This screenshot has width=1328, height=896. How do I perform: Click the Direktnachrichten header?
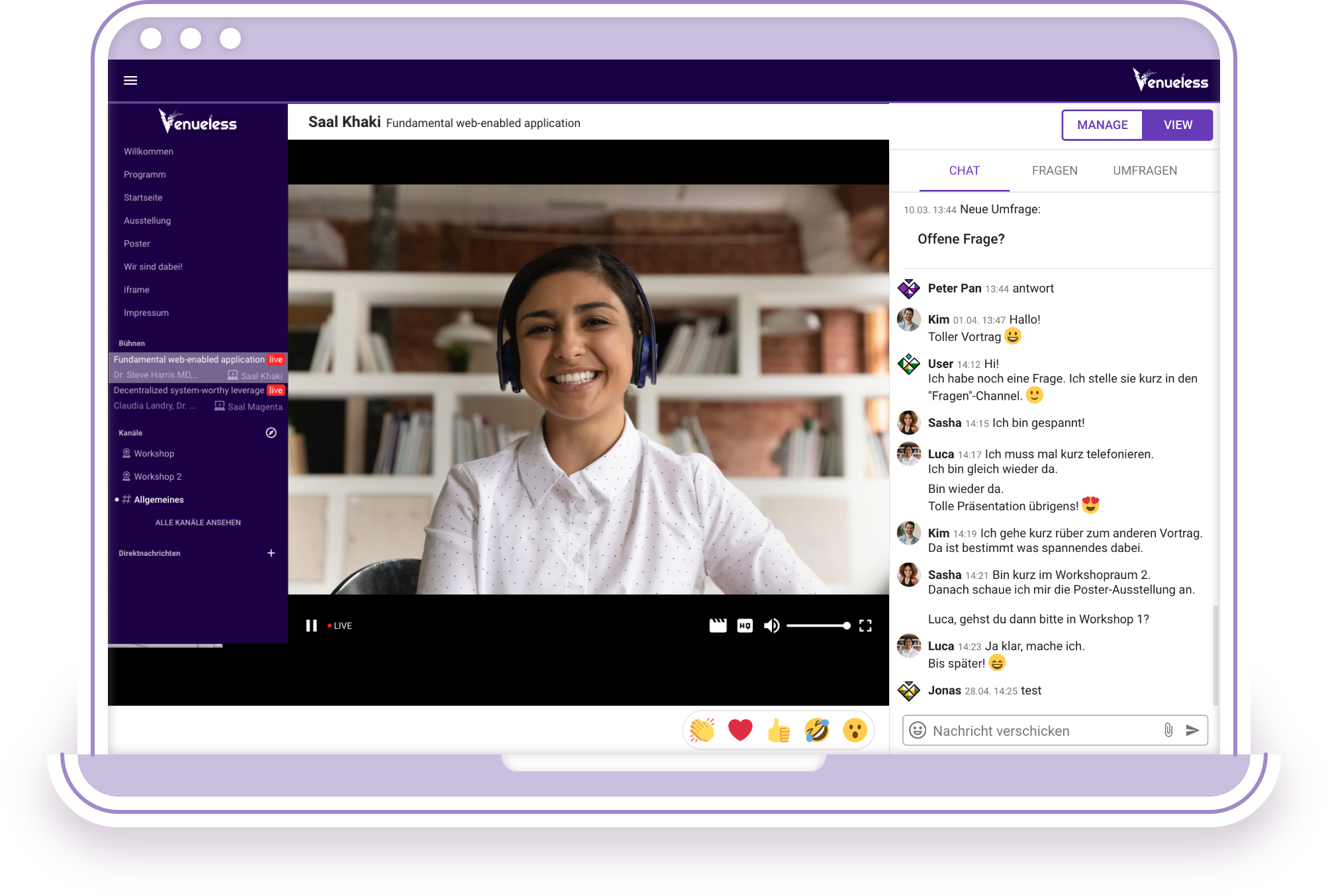point(150,554)
